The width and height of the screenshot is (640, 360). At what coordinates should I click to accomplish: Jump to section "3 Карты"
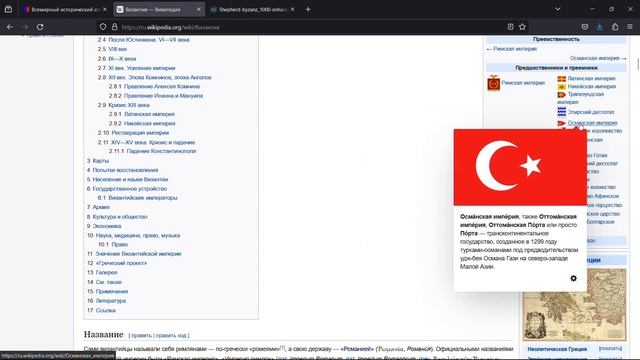click(x=98, y=161)
